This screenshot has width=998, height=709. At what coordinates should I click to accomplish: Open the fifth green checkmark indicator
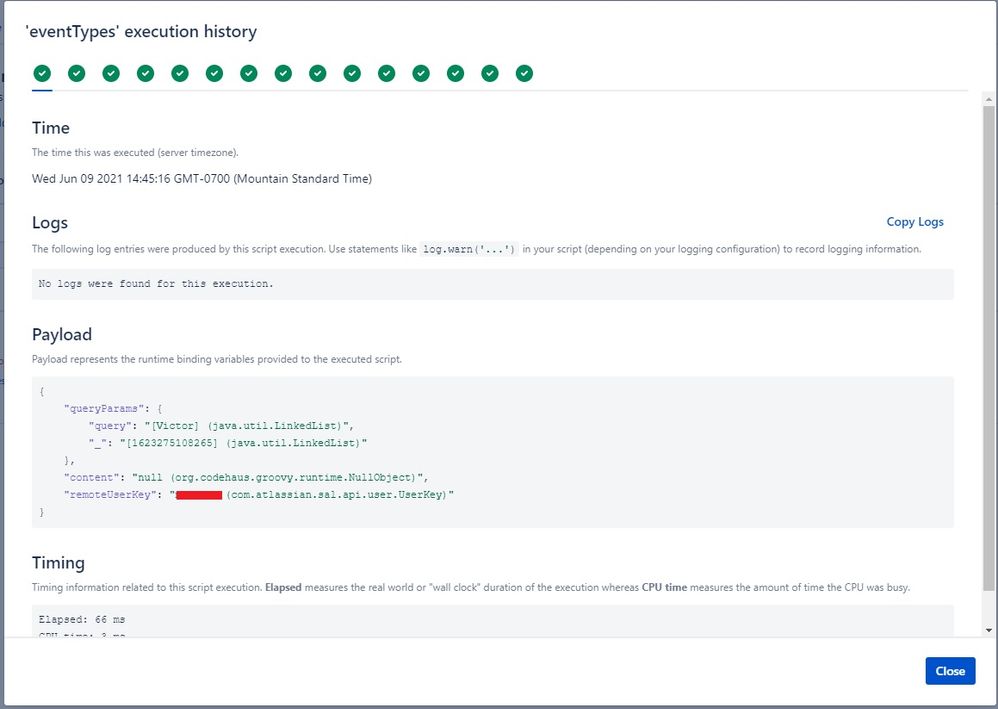[x=180, y=73]
